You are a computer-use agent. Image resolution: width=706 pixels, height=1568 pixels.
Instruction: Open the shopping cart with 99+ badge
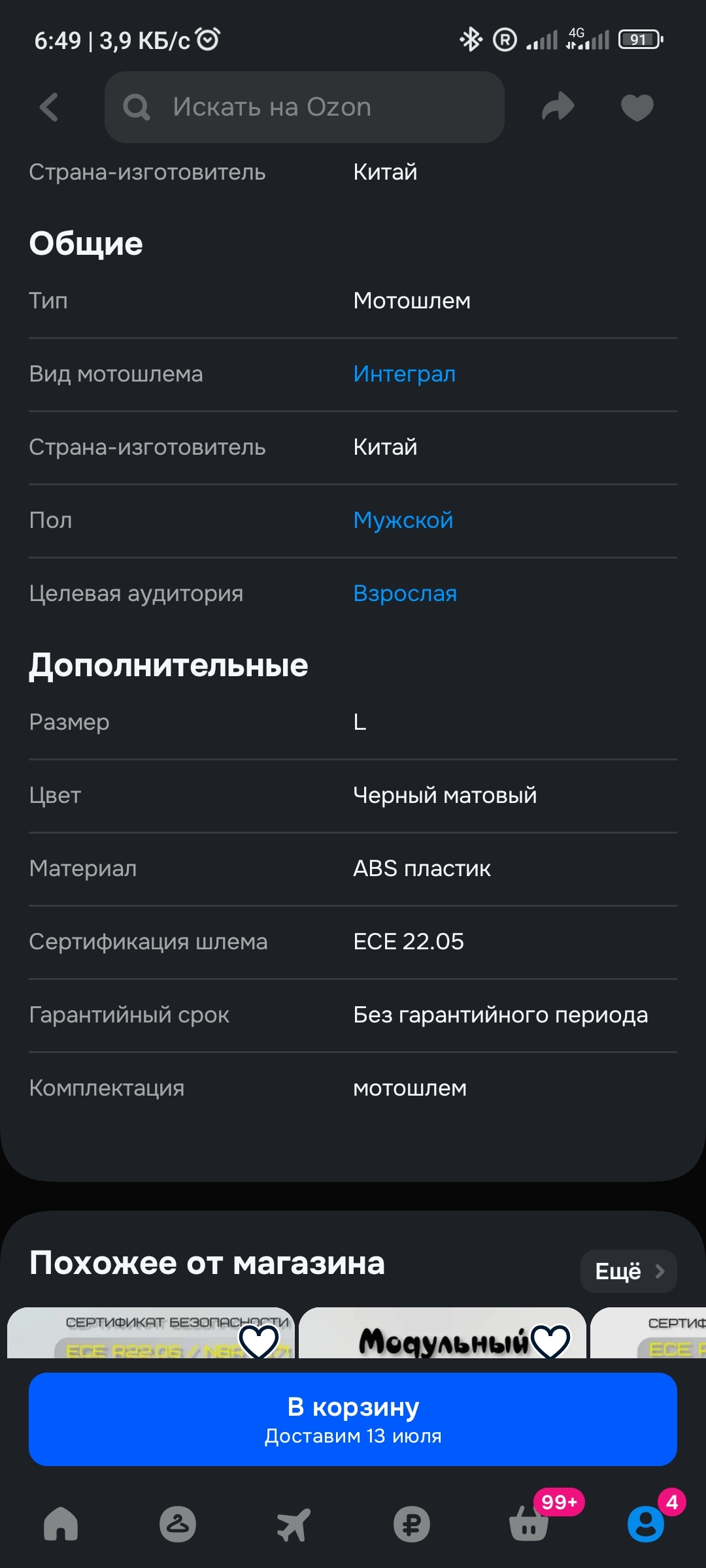click(528, 1524)
